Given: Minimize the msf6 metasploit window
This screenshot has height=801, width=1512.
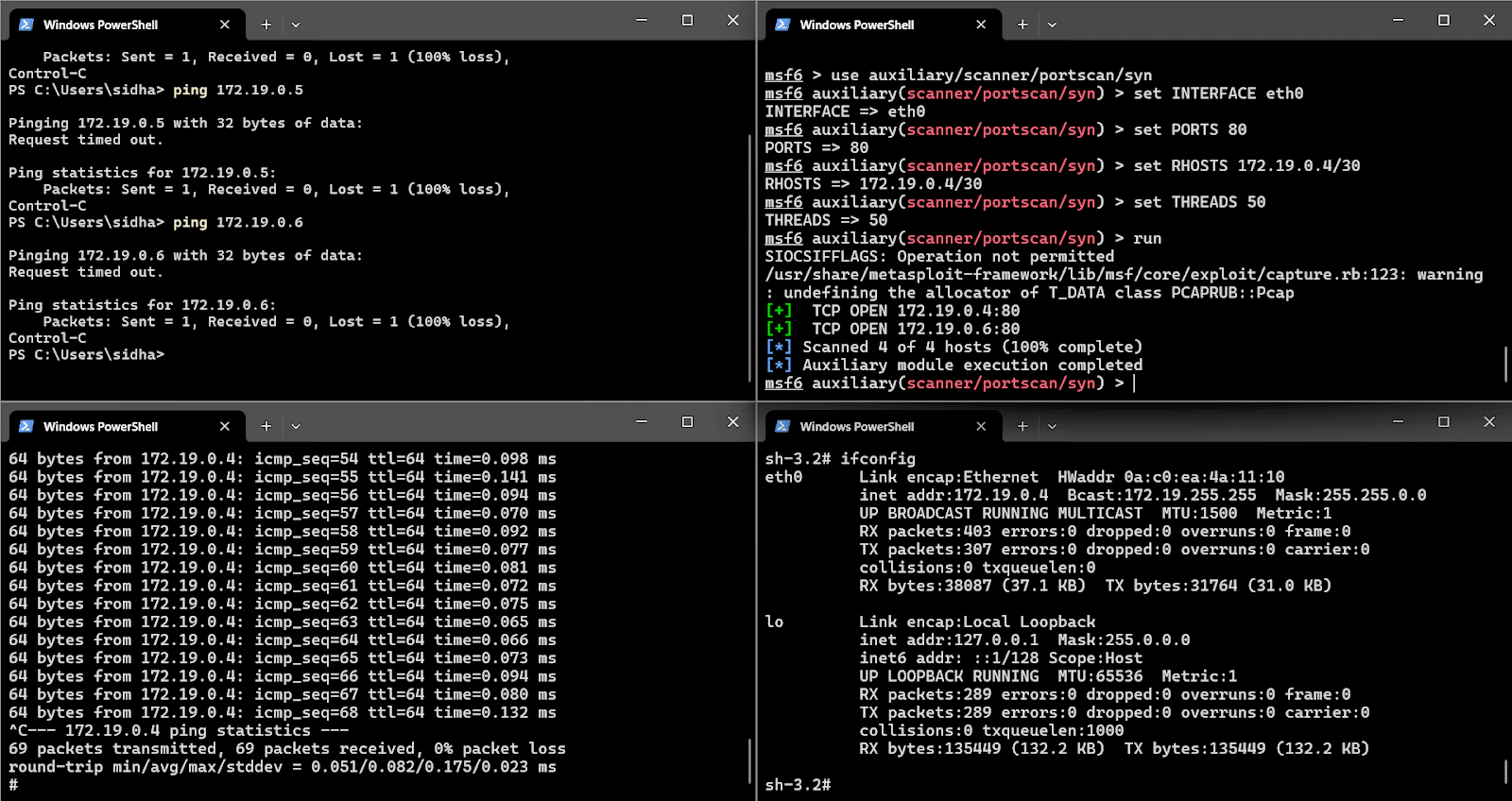Looking at the screenshot, I should pos(1398,20).
